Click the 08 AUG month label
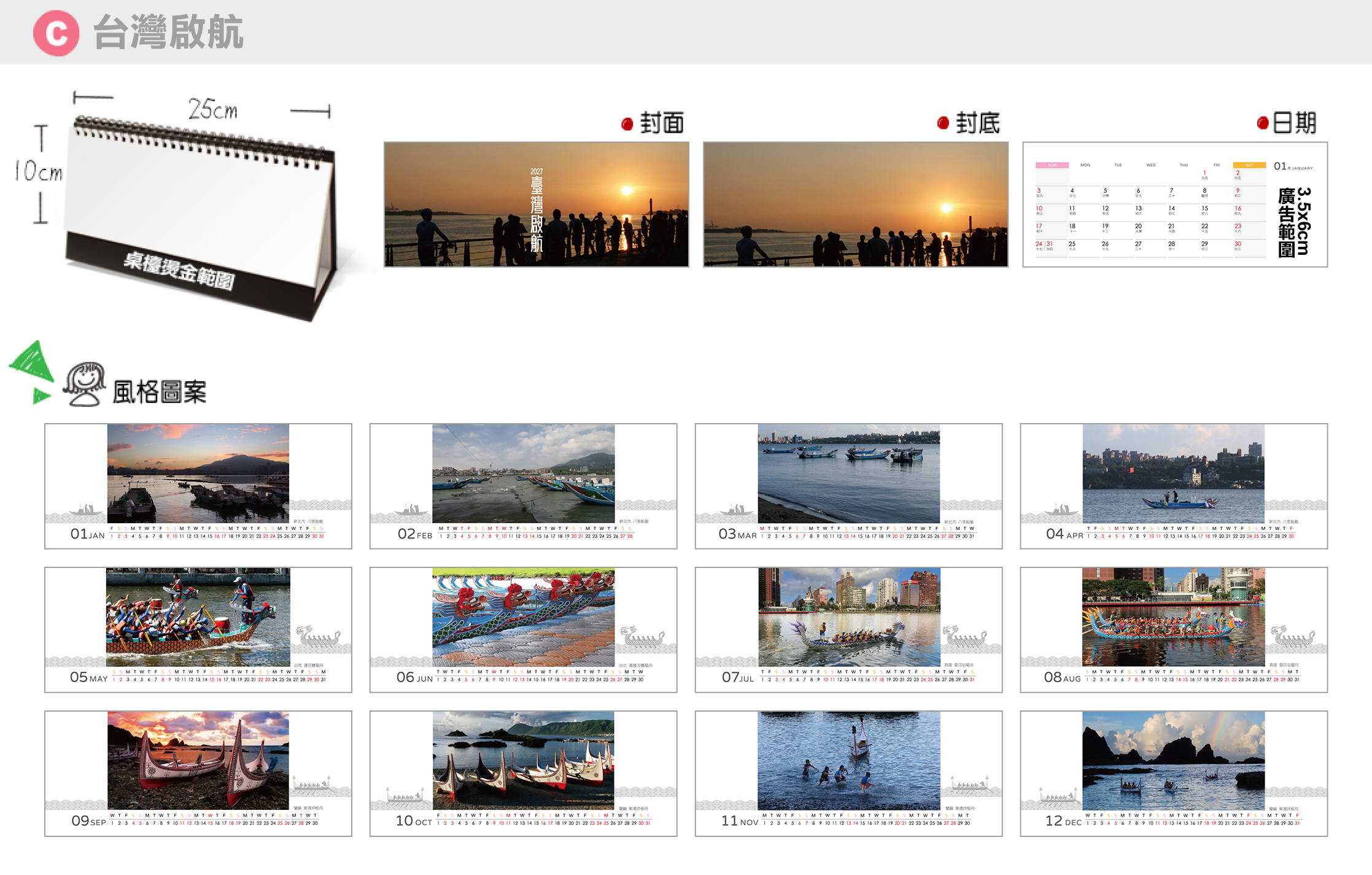1372x875 pixels. pos(1063,677)
